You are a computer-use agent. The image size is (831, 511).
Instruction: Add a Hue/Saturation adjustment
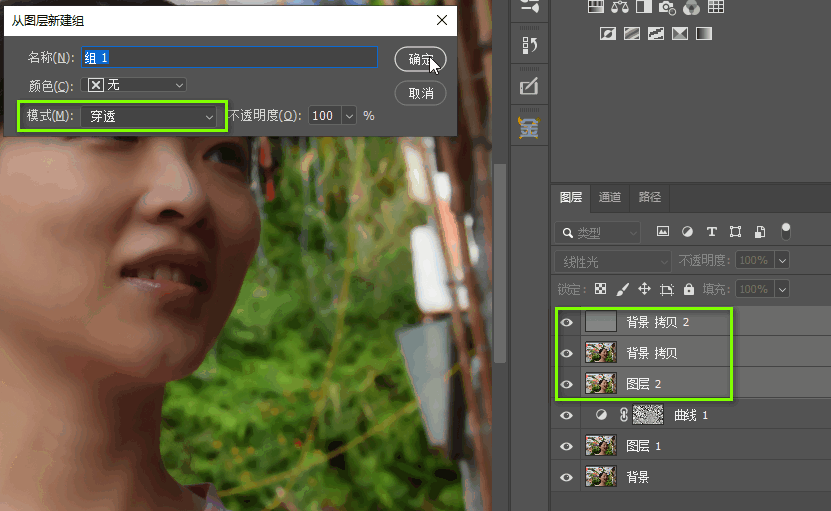[596, 7]
